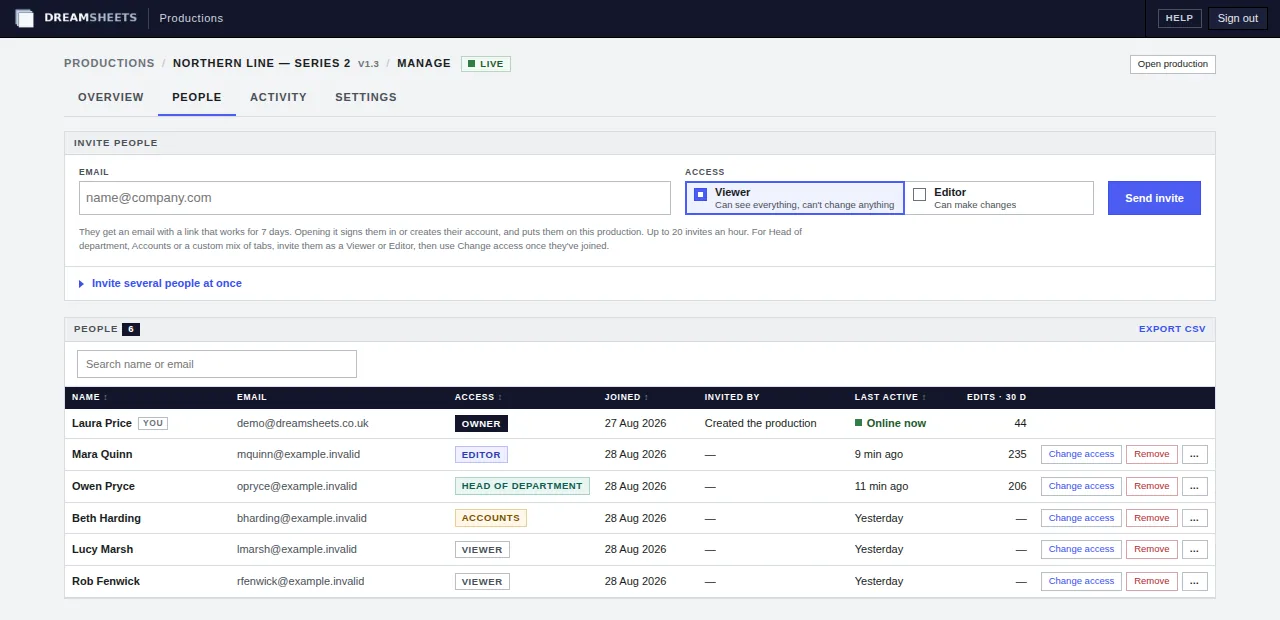The height and width of the screenshot is (620, 1280).
Task: Click the YOU tag beside Laura Price
Action: coord(153,423)
